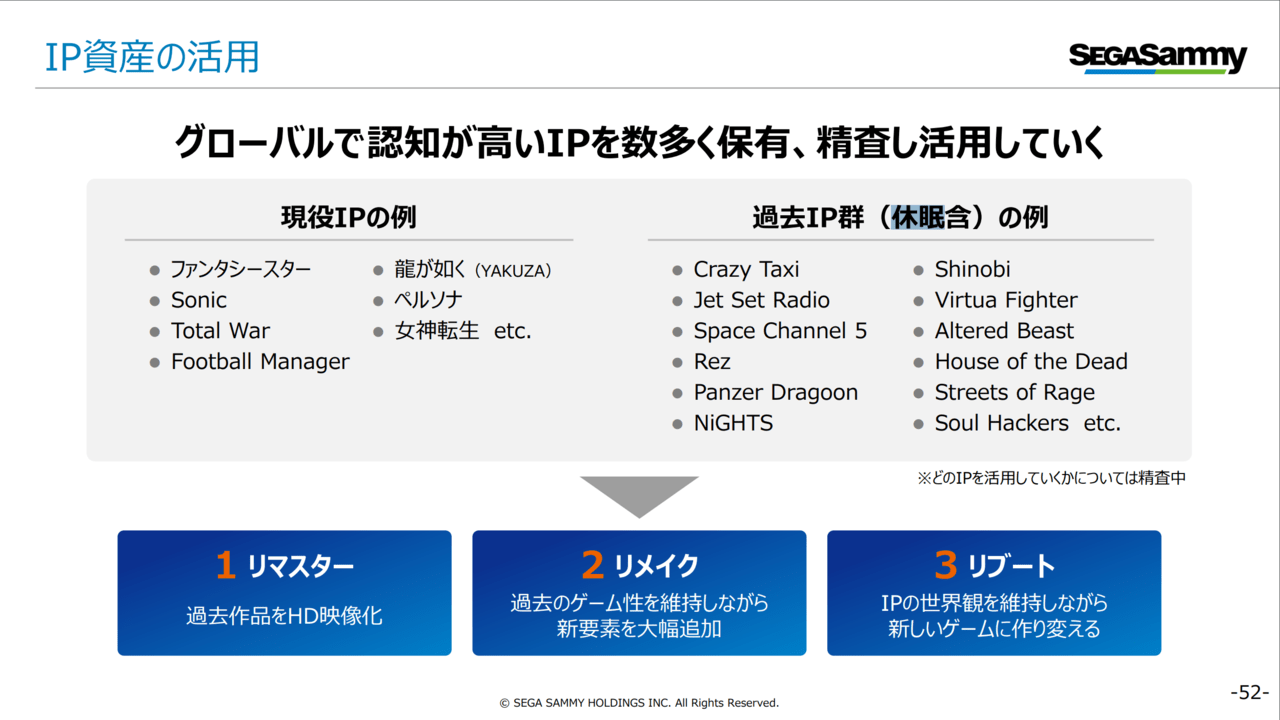
Task: Select the ファンタシースター list item
Action: pos(241,270)
